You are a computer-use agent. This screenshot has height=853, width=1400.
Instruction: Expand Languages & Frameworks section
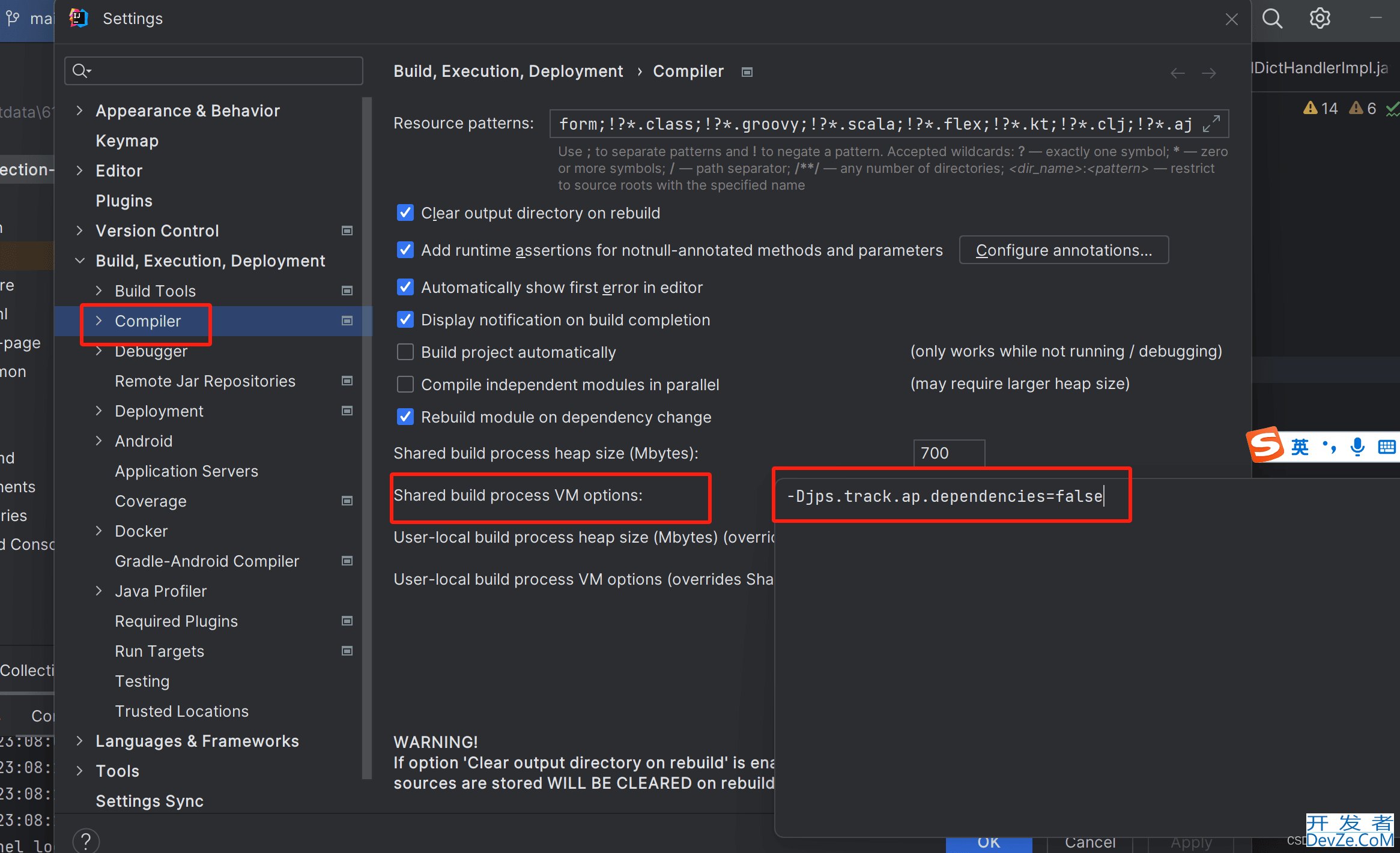point(79,741)
